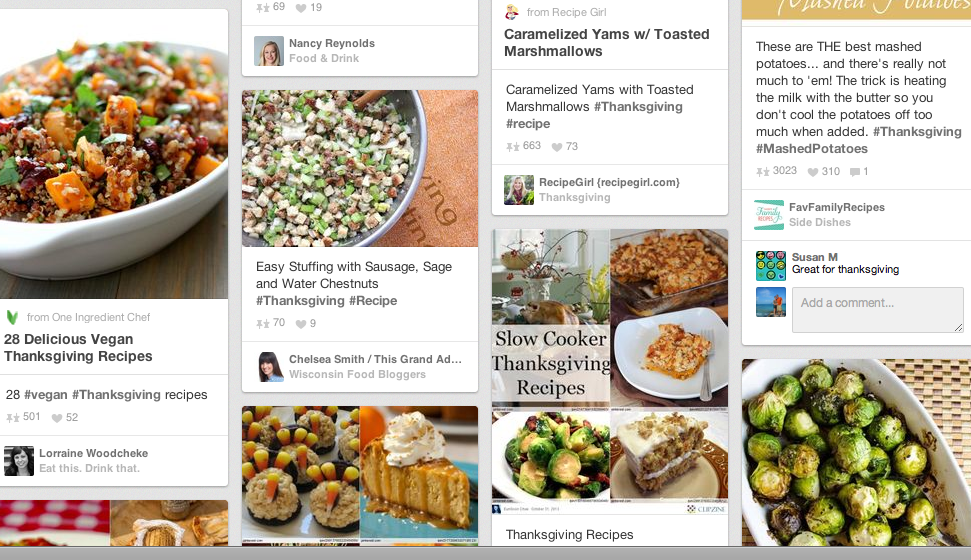
Task: Click Susan M's emoji avatar
Action: 770,265
